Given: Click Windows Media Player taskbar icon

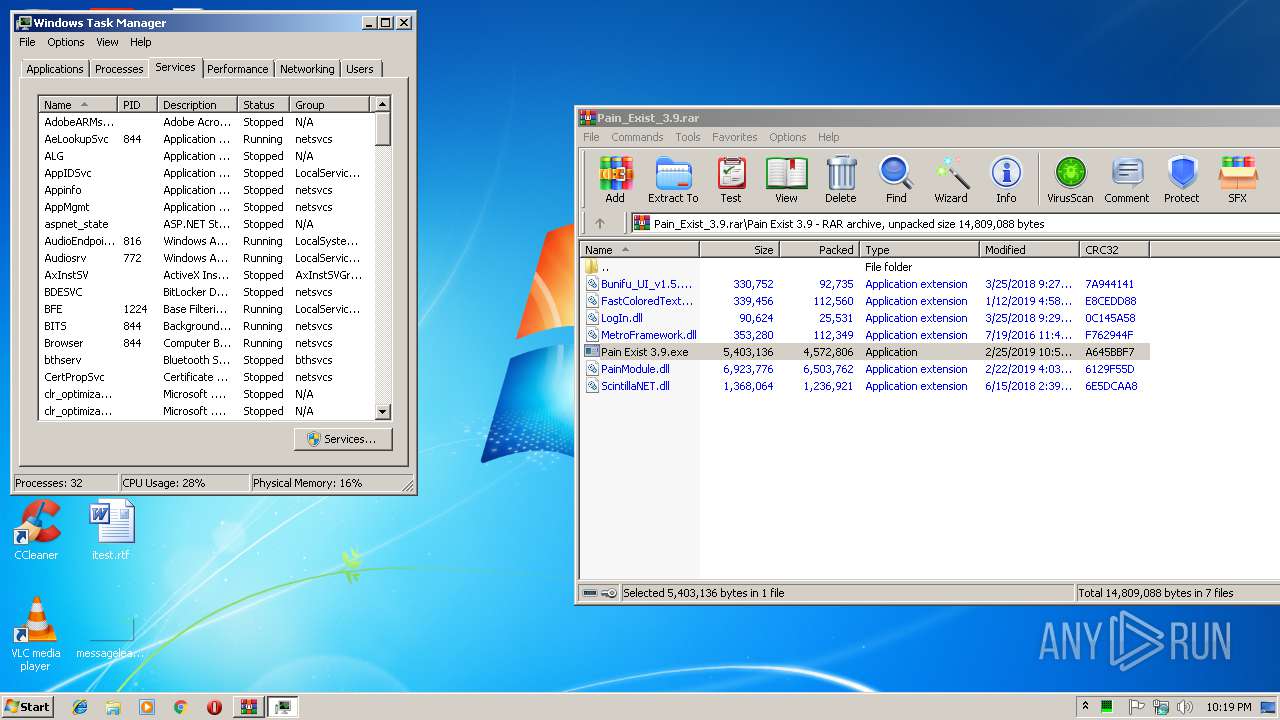Looking at the screenshot, I should [x=147, y=707].
